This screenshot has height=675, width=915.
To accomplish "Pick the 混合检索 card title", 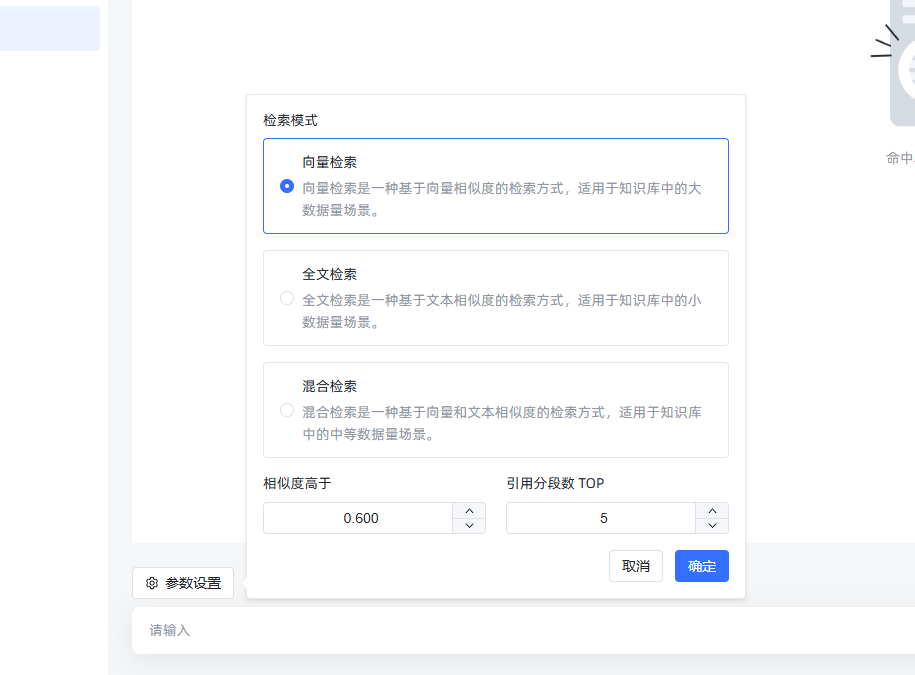I will (x=329, y=386).
